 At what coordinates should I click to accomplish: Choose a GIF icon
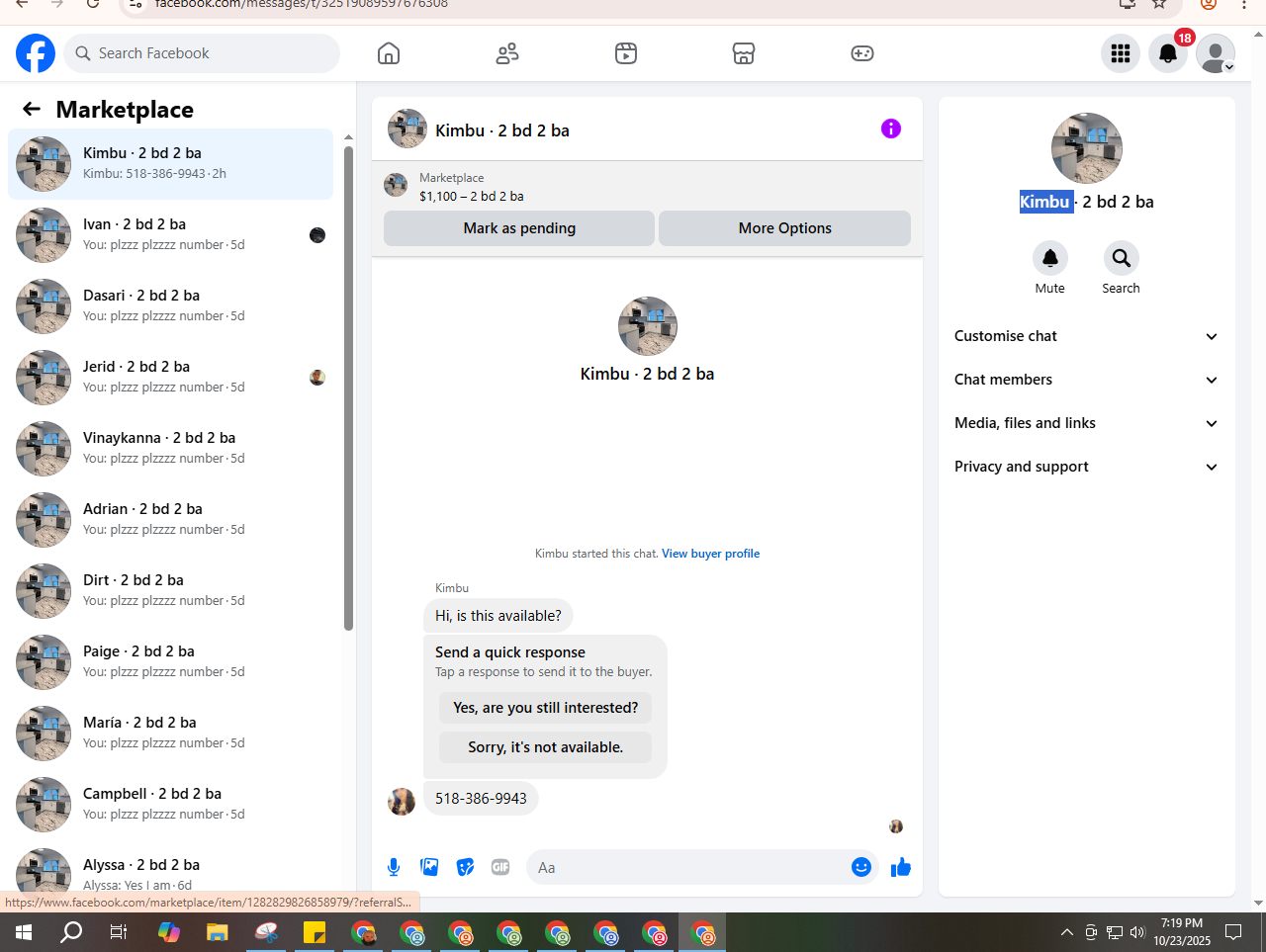[x=500, y=867]
